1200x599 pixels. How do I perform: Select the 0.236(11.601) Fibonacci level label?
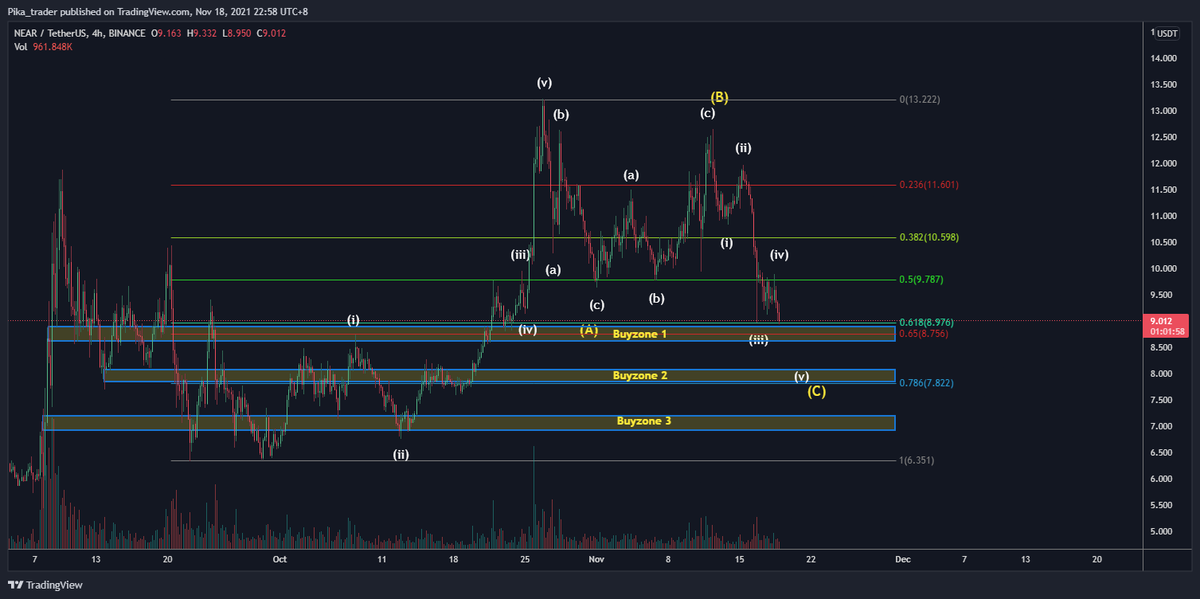coord(928,185)
